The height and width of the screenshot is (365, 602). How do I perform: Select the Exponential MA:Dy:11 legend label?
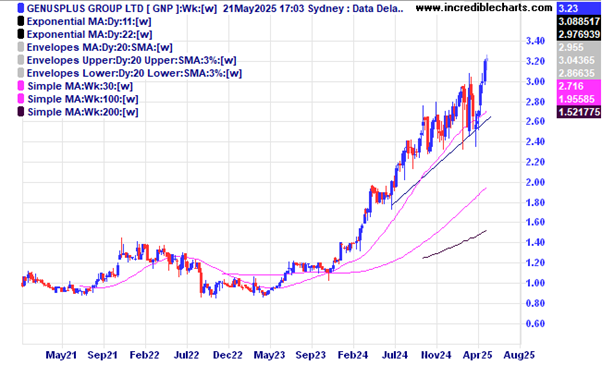(89, 21)
